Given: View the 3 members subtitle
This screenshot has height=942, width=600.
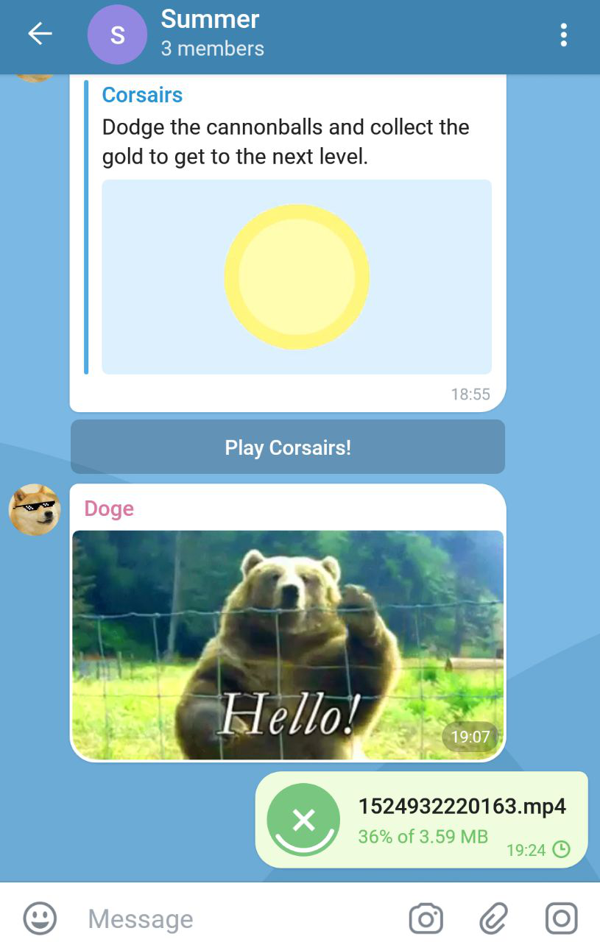Looking at the screenshot, I should pyautogui.click(x=212, y=49).
